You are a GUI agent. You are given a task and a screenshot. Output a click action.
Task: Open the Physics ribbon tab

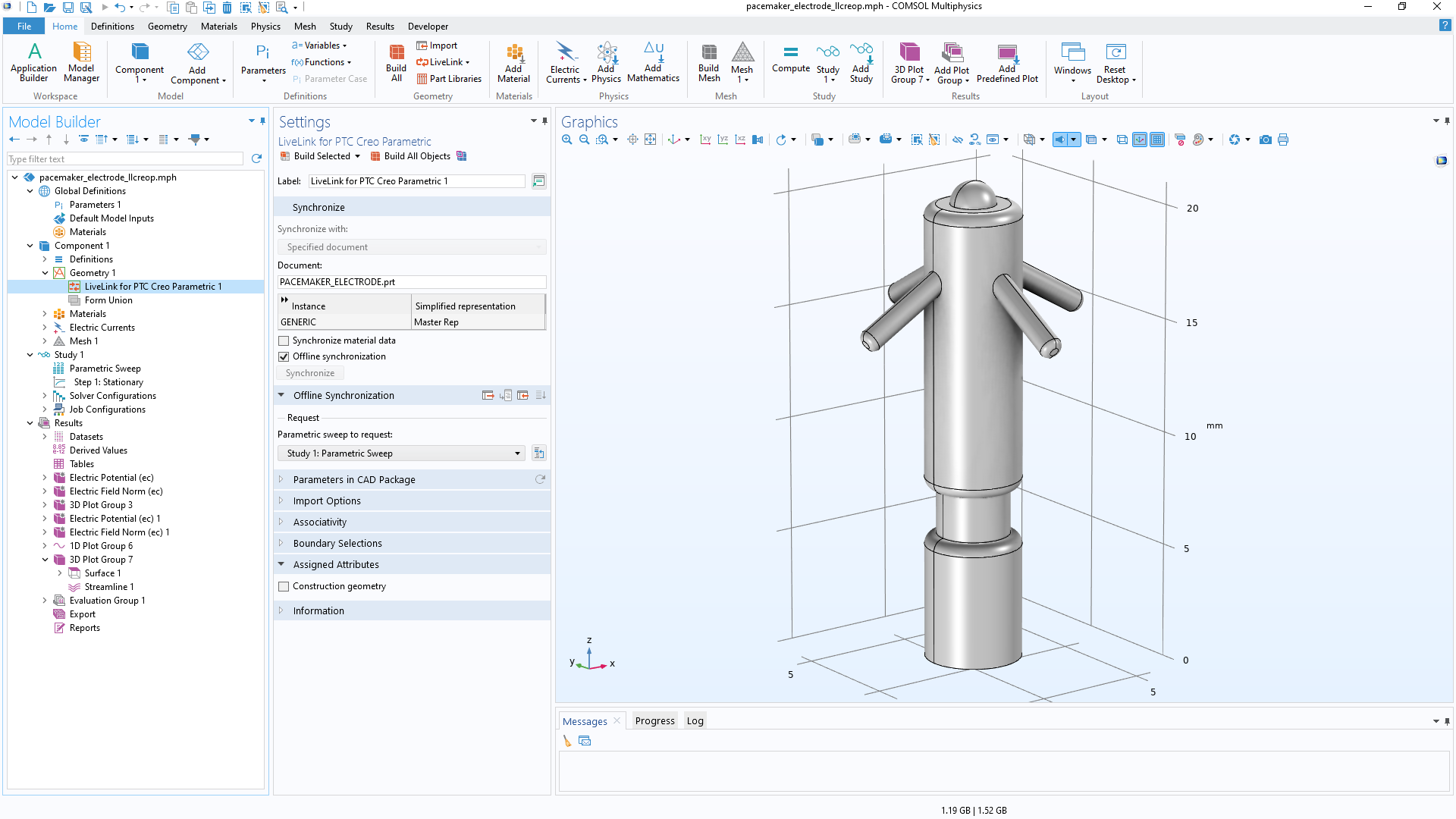tap(265, 27)
